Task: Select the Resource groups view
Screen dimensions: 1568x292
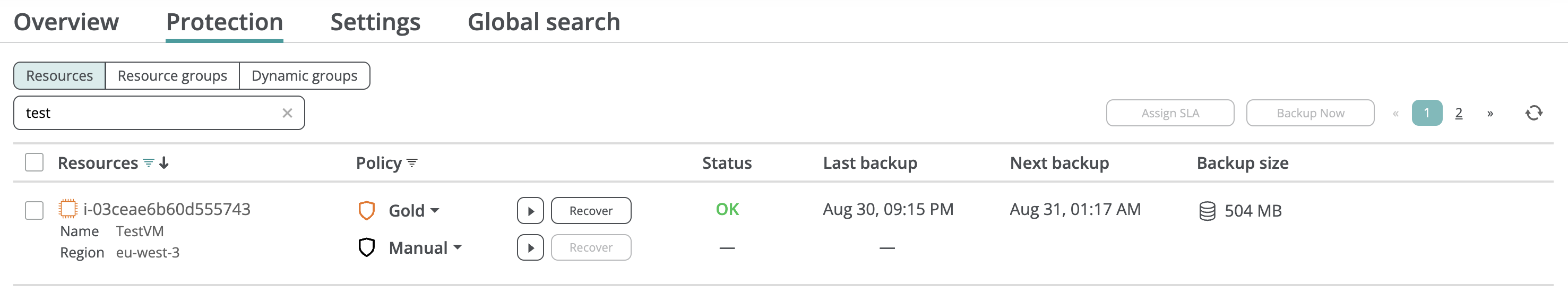Action: tap(173, 76)
